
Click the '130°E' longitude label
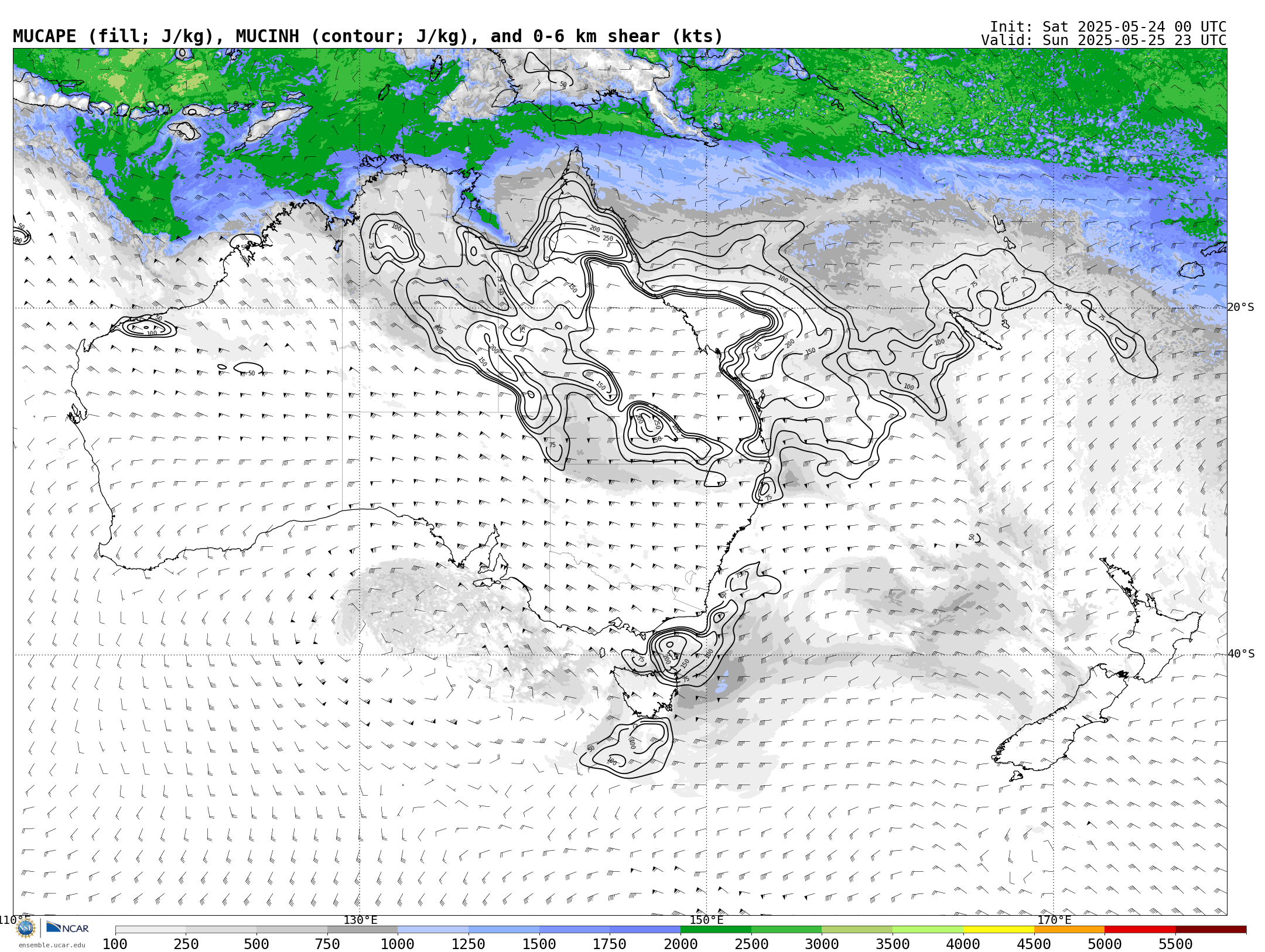point(360,920)
